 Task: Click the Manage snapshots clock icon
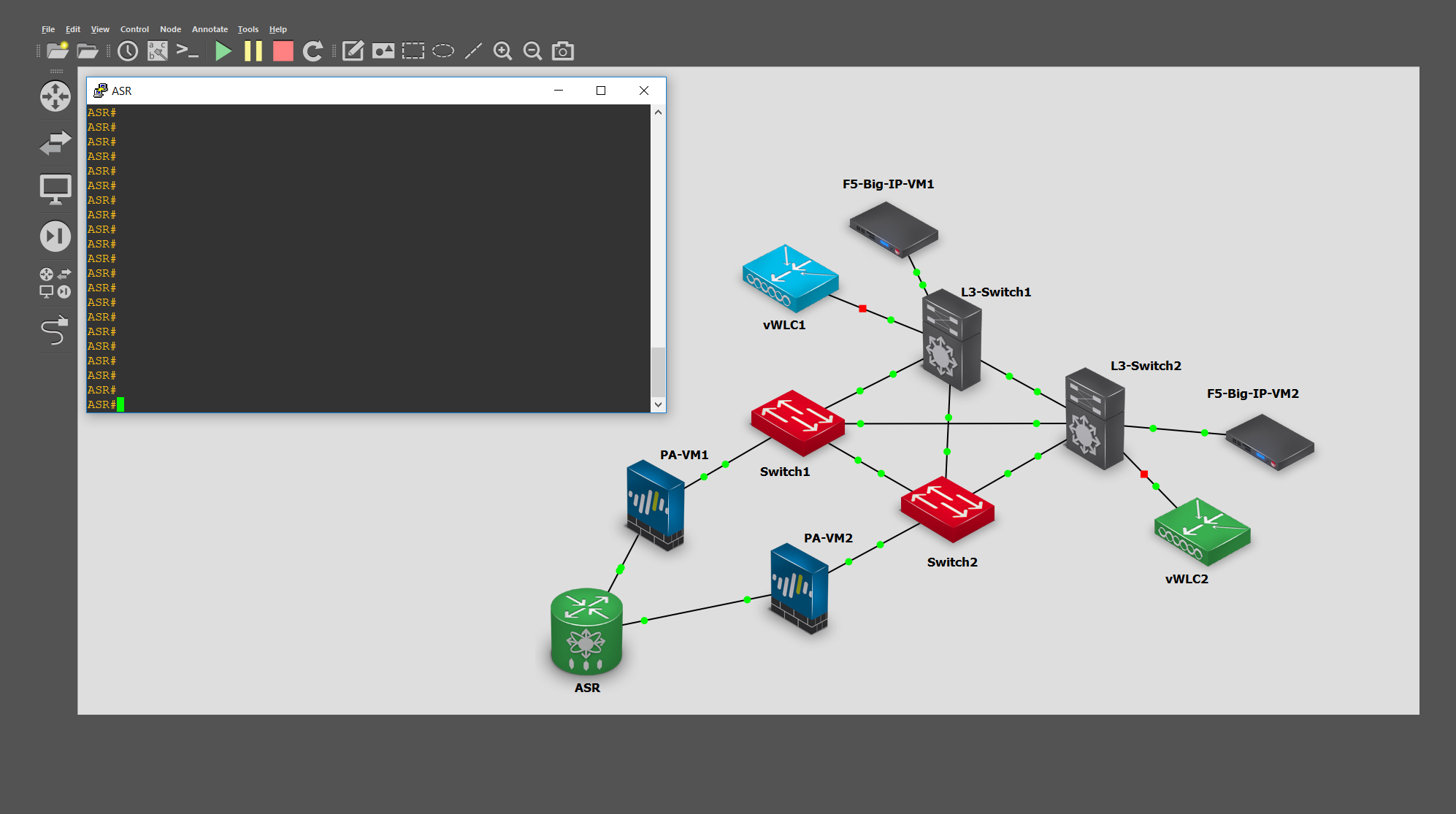coord(128,50)
